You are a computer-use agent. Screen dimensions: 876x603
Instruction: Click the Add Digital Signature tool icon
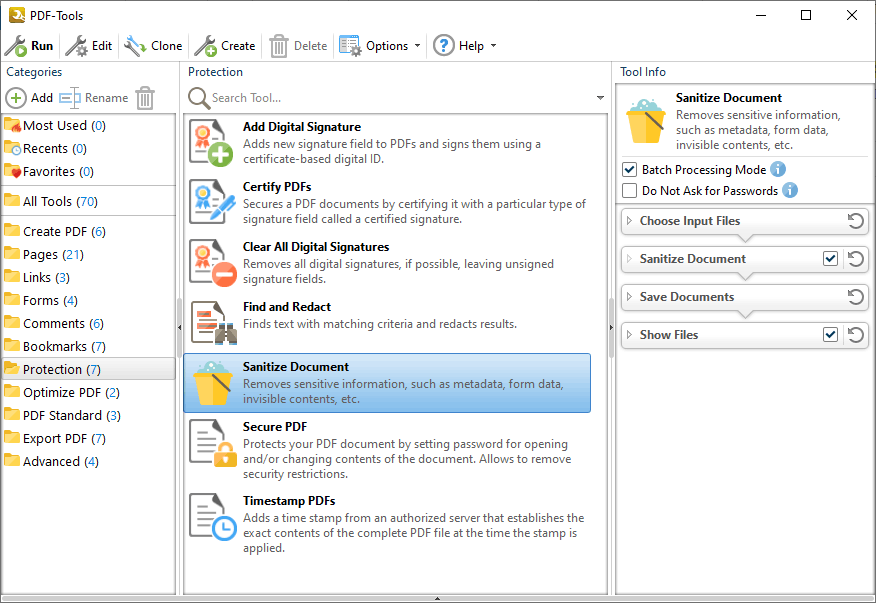pyautogui.click(x=212, y=143)
